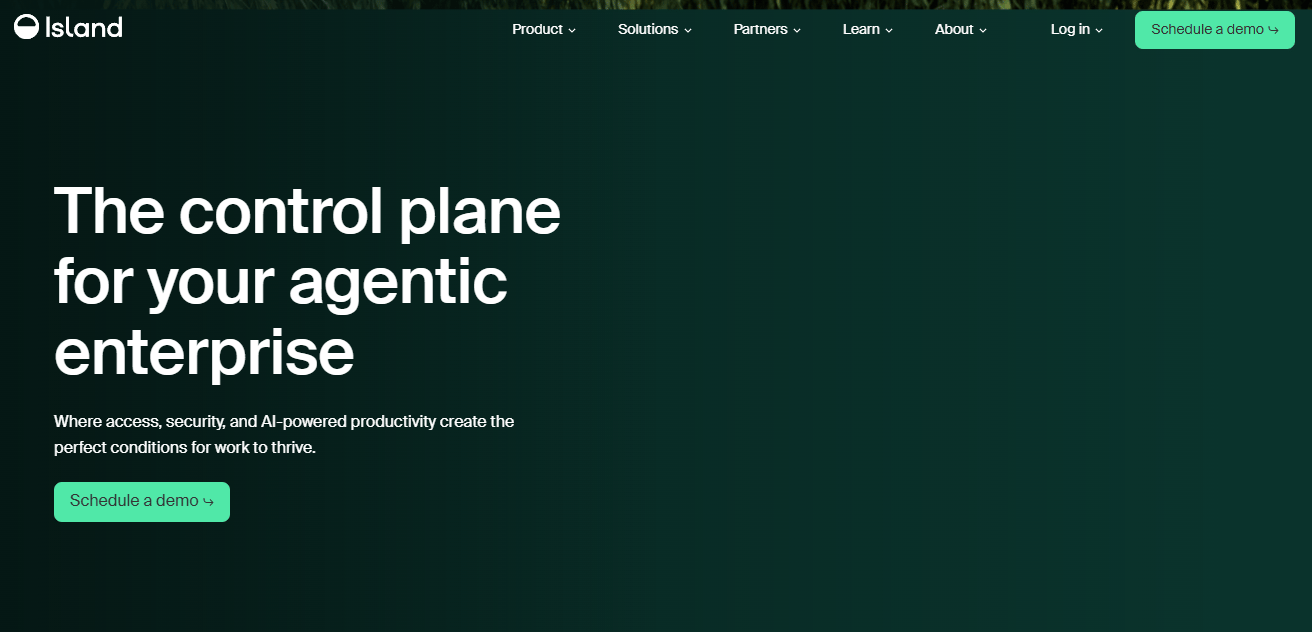Open the Partners menu
Screen dimensions: 1312x632
[767, 30]
